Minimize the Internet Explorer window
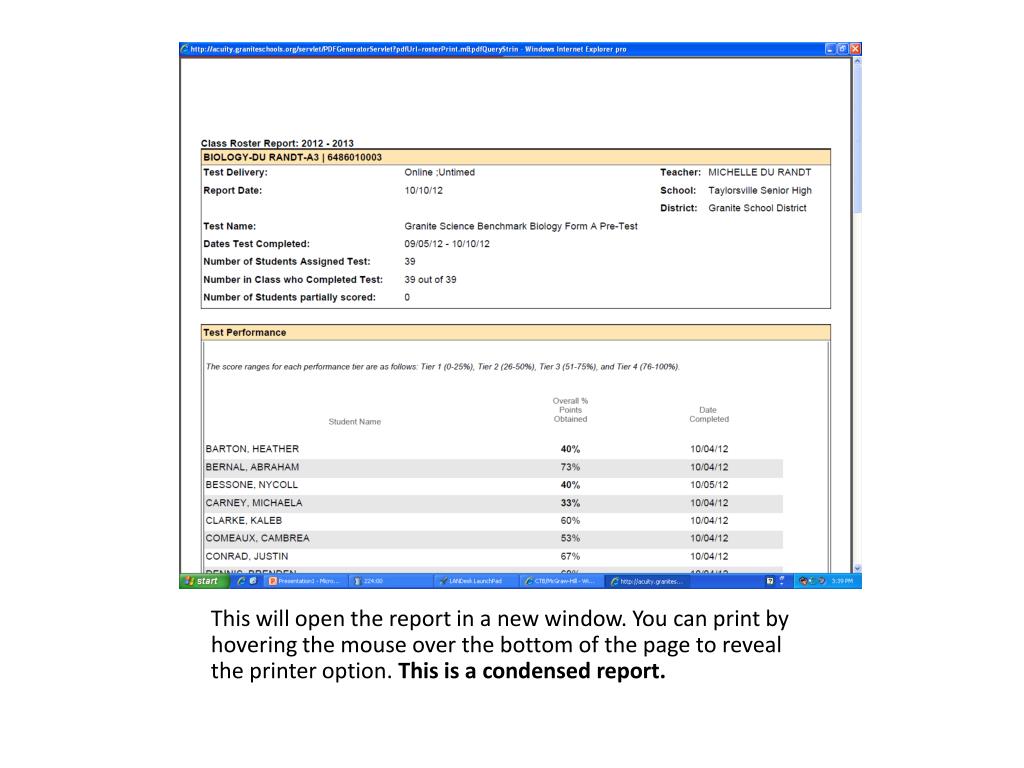The height and width of the screenshot is (768, 1024). tap(830, 49)
